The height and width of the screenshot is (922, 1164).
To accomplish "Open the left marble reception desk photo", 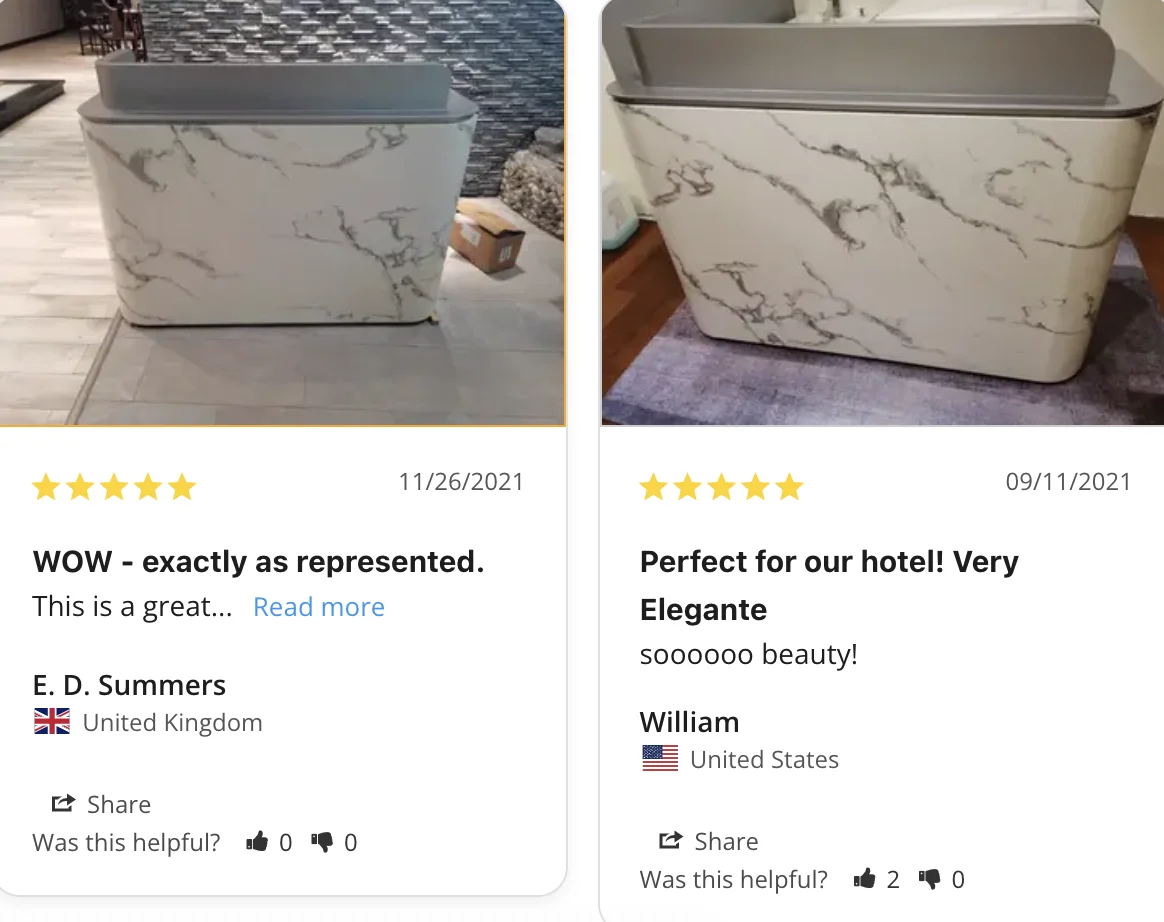I will tap(282, 212).
